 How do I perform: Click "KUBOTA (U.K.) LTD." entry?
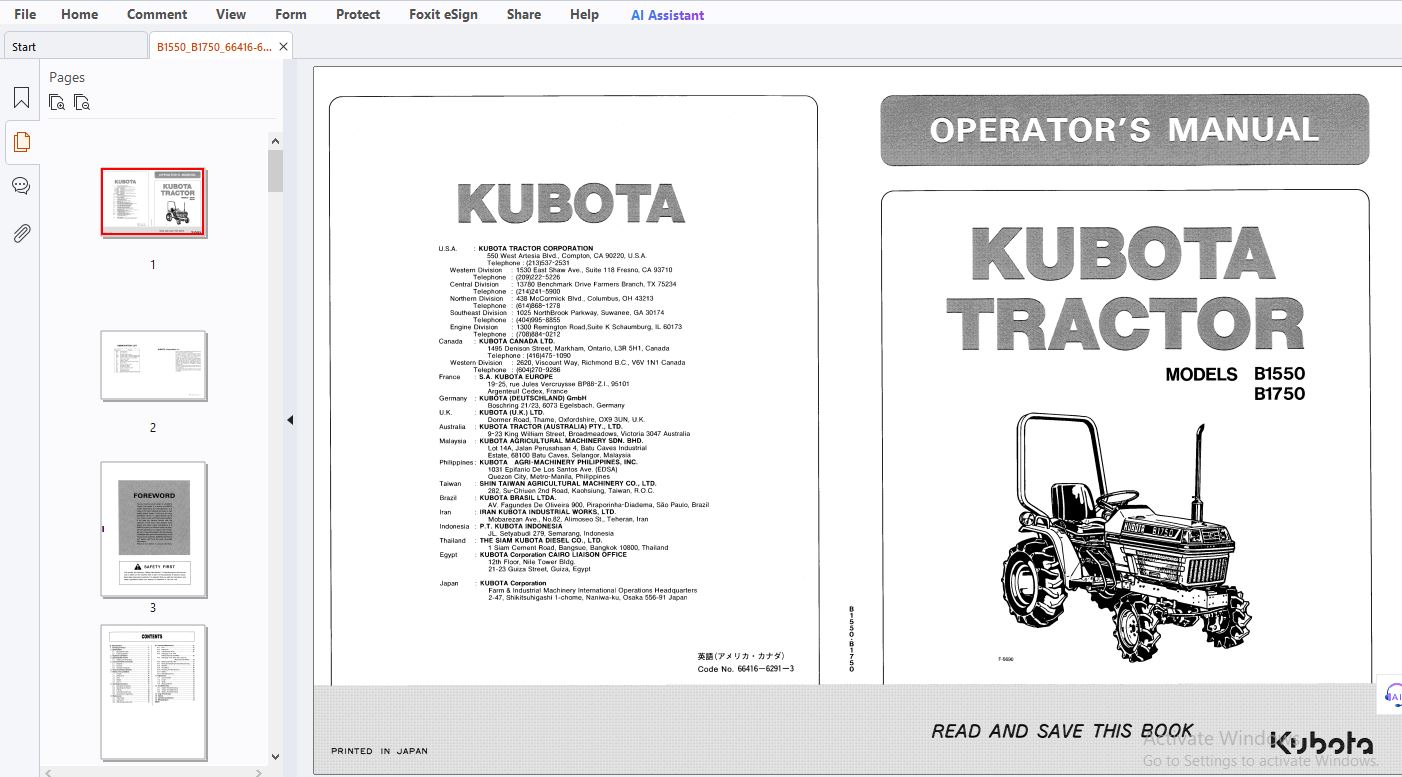click(x=512, y=412)
